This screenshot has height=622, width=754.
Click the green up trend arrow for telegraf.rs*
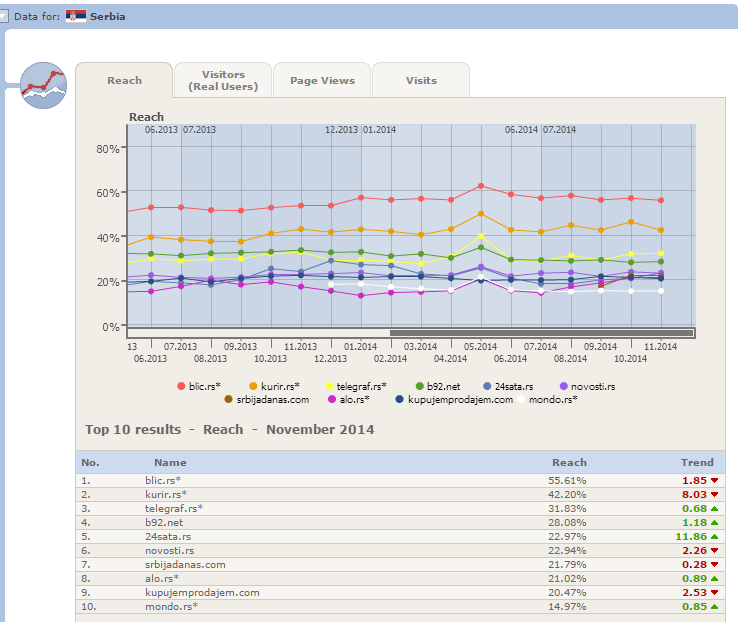[x=715, y=508]
